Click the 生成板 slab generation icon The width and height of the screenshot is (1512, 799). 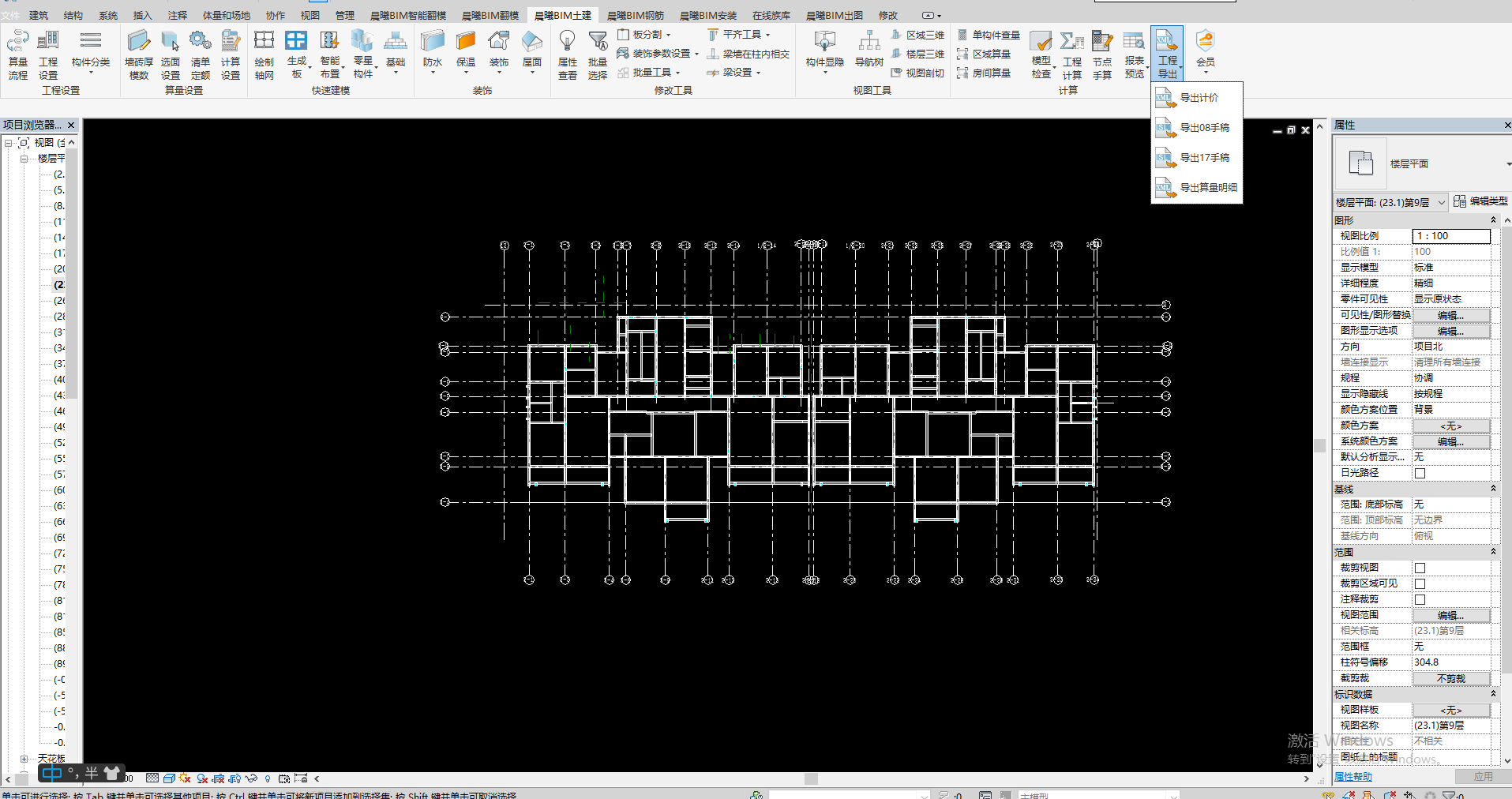pyautogui.click(x=297, y=54)
